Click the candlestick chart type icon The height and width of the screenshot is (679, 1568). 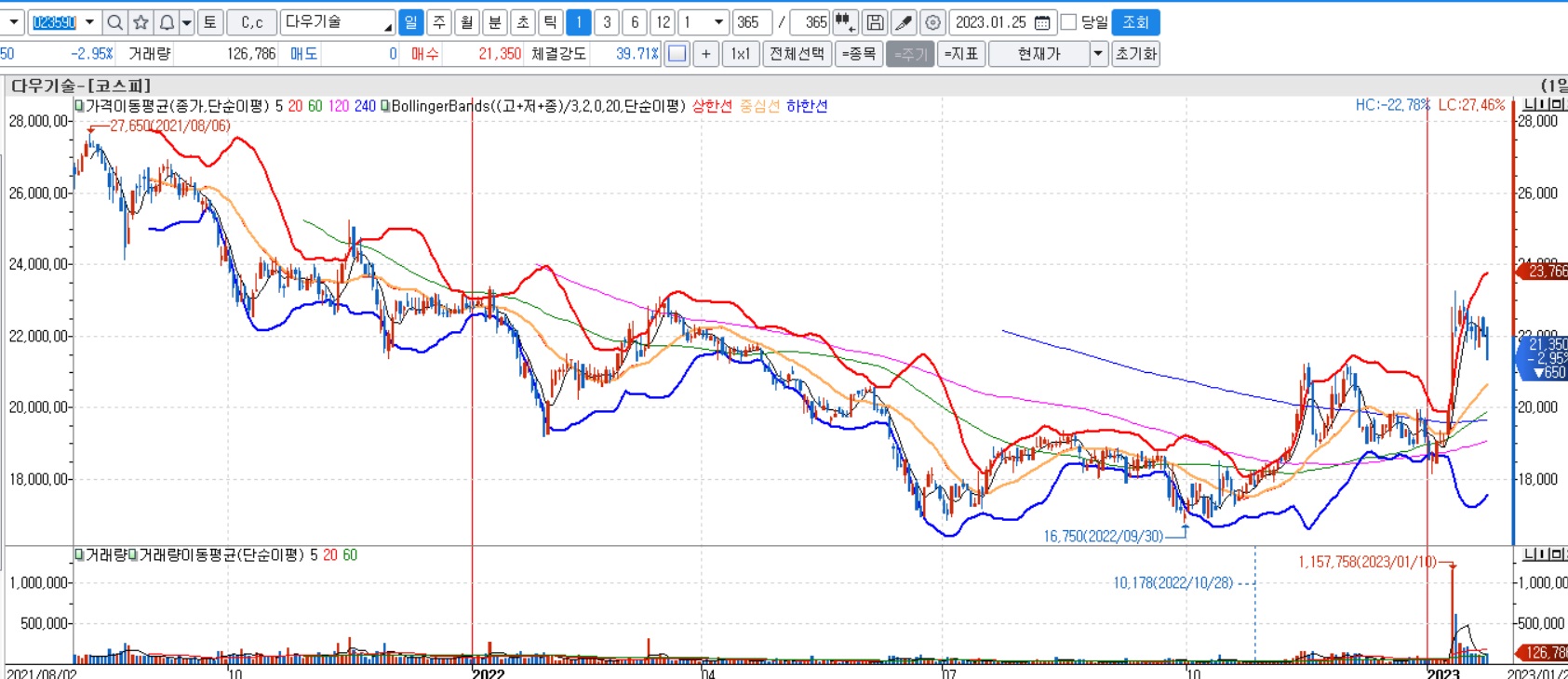[845, 22]
